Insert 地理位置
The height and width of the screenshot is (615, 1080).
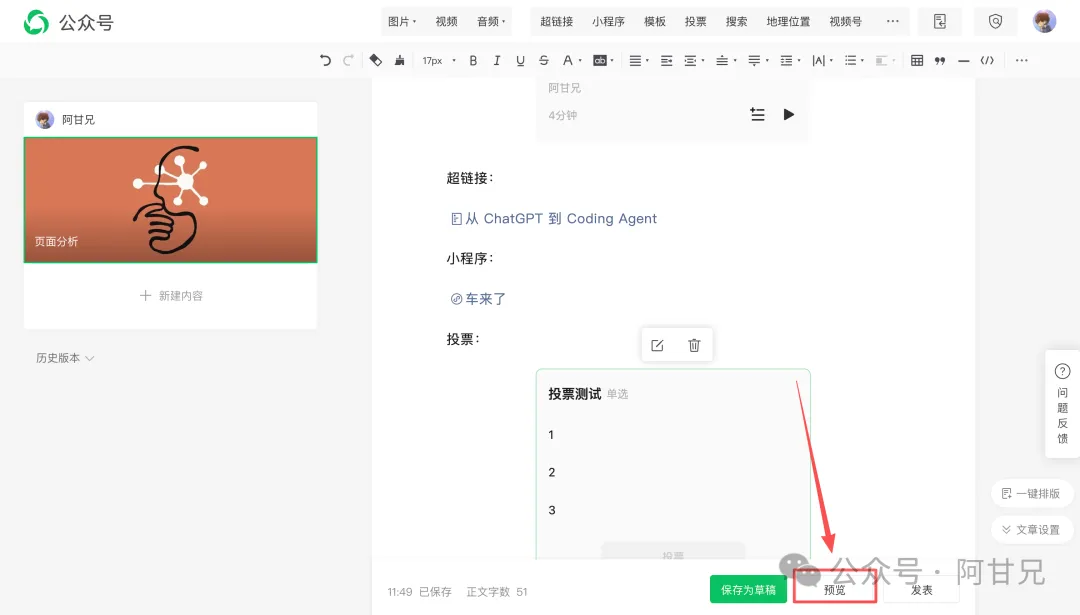coord(788,21)
